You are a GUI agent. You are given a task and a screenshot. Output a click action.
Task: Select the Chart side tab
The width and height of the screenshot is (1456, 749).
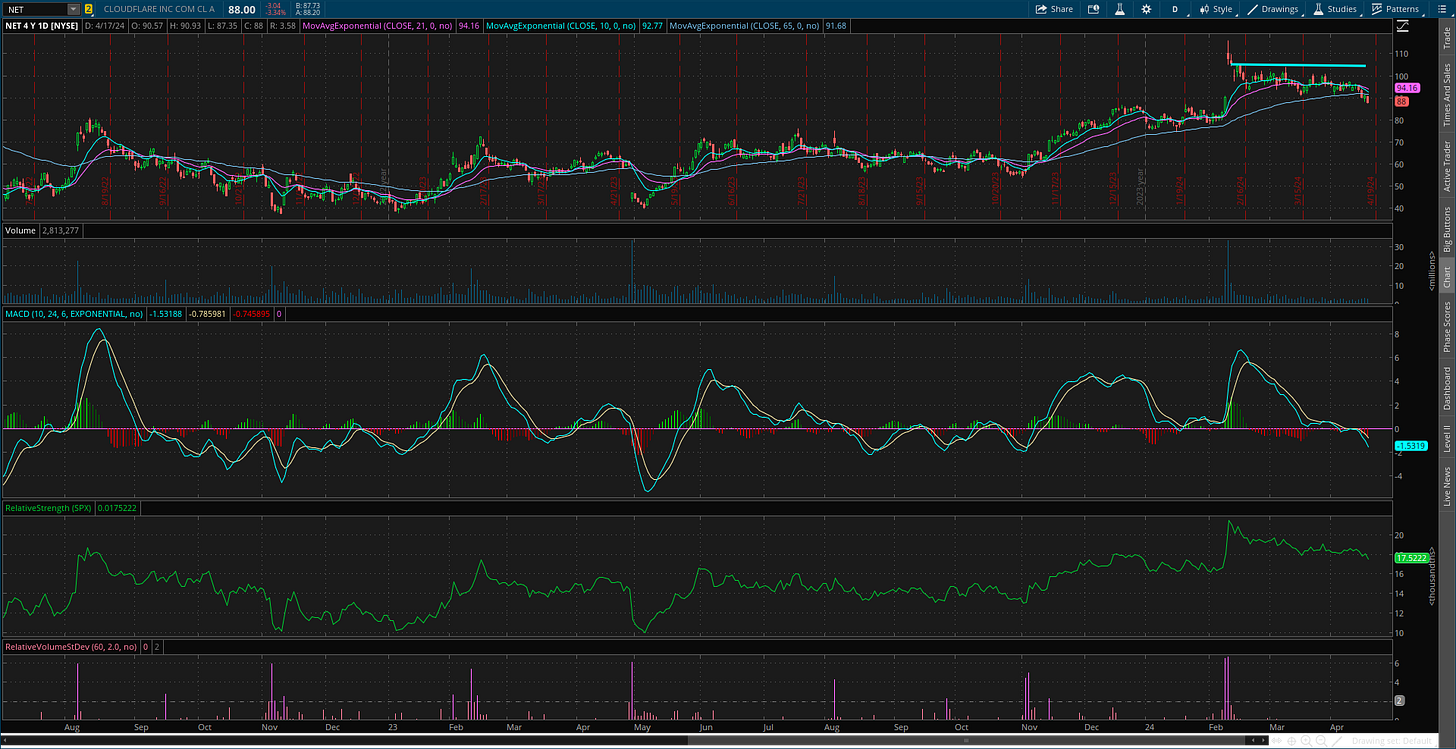click(1446, 277)
